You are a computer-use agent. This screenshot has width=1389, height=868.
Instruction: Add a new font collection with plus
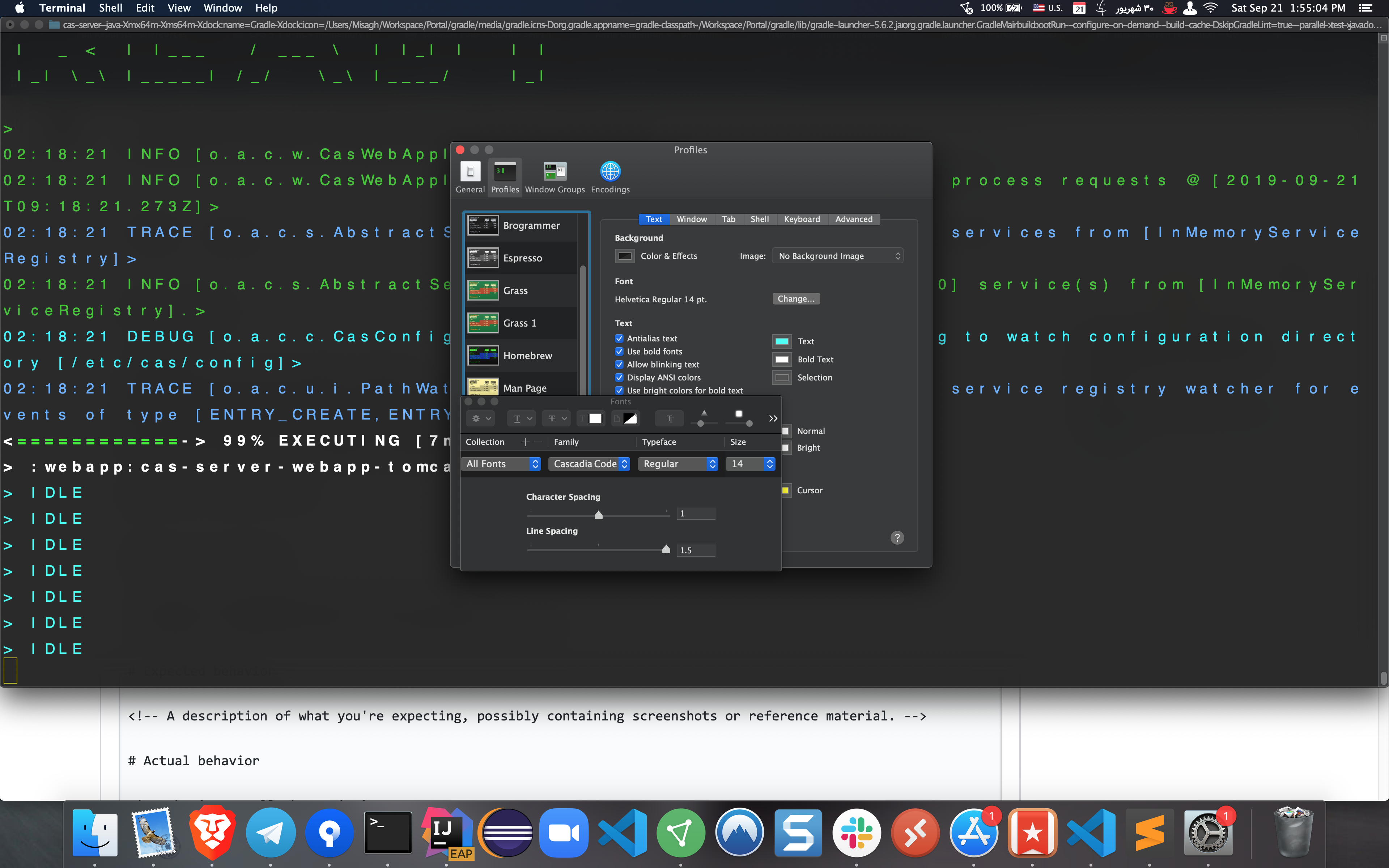[x=524, y=442]
